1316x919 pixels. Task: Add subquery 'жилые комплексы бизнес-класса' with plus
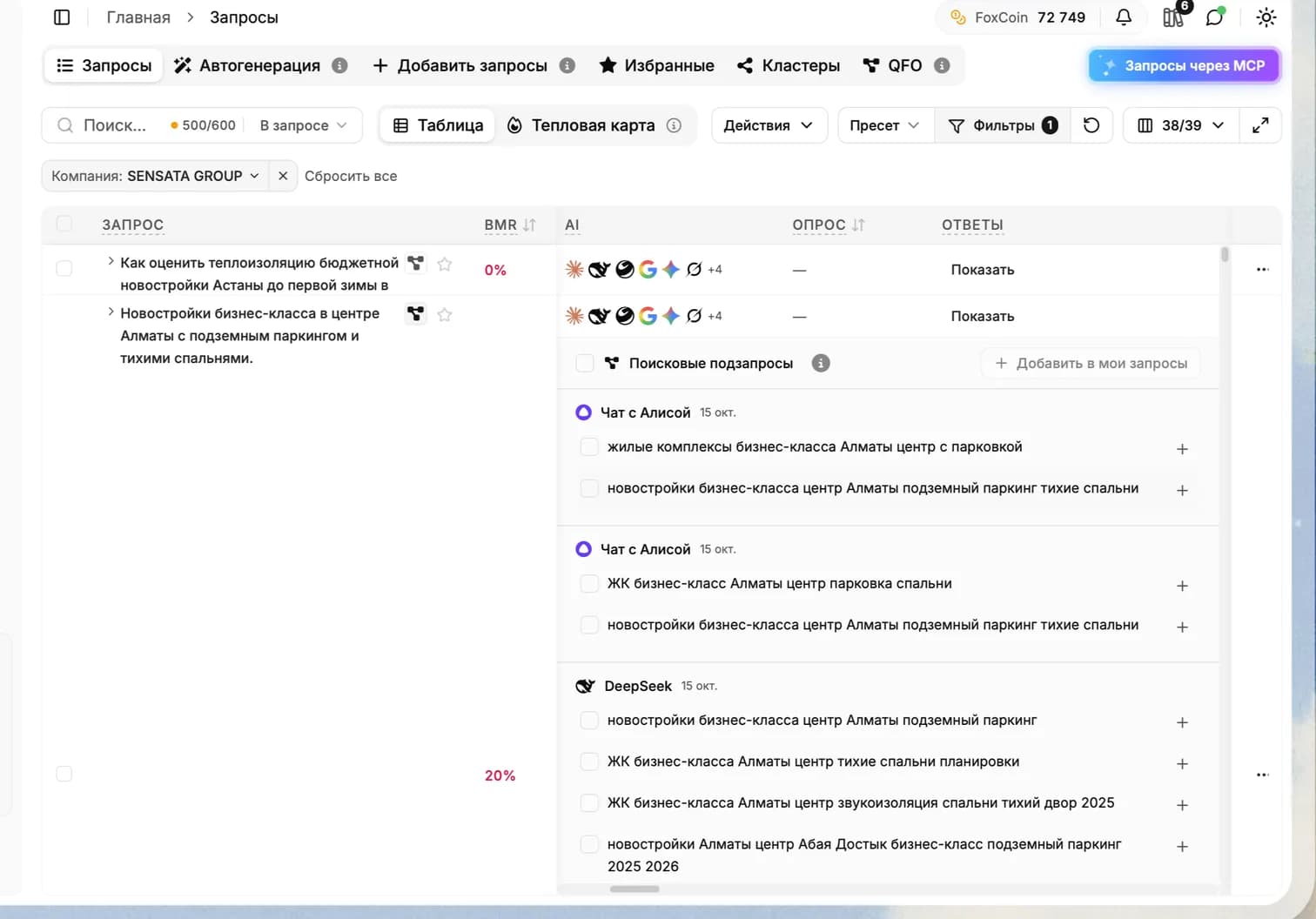(1182, 449)
